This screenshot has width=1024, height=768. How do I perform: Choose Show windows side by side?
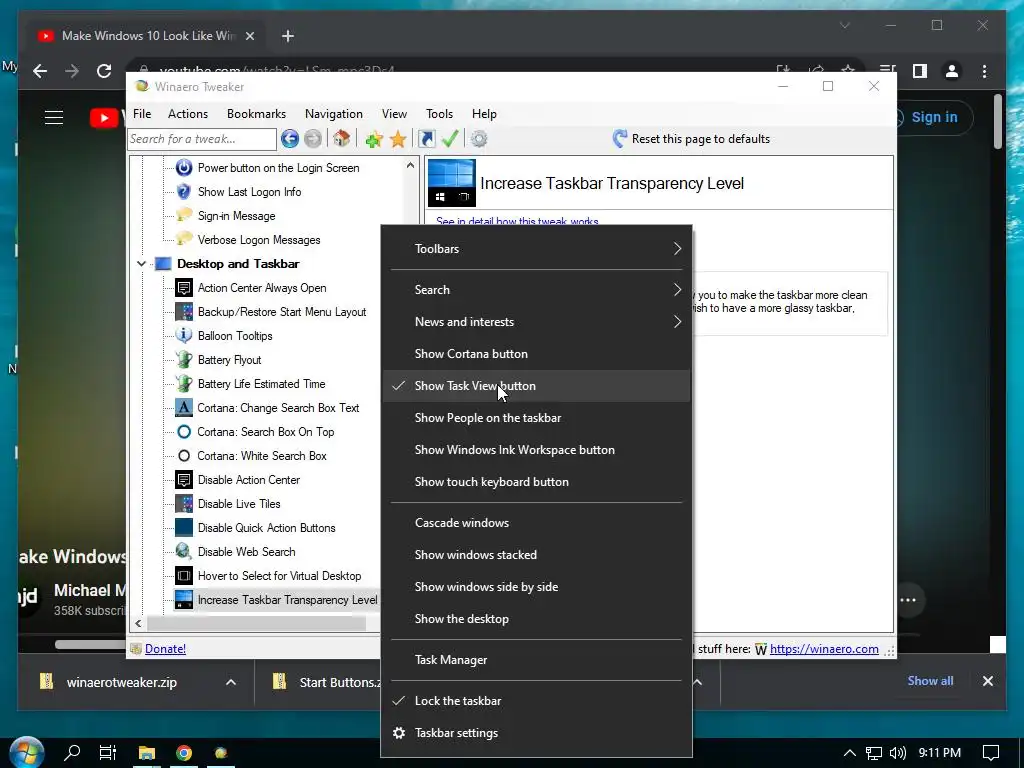click(536, 587)
